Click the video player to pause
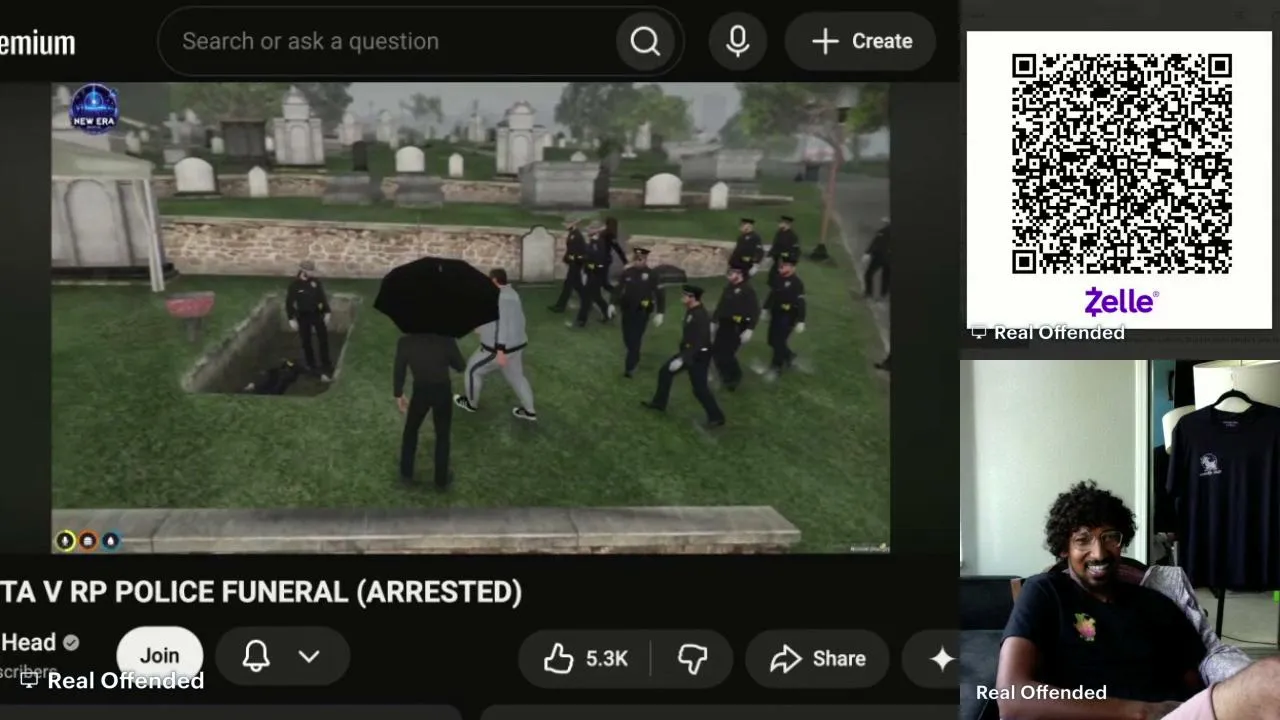Screen dimensions: 1280x720 pos(470,318)
